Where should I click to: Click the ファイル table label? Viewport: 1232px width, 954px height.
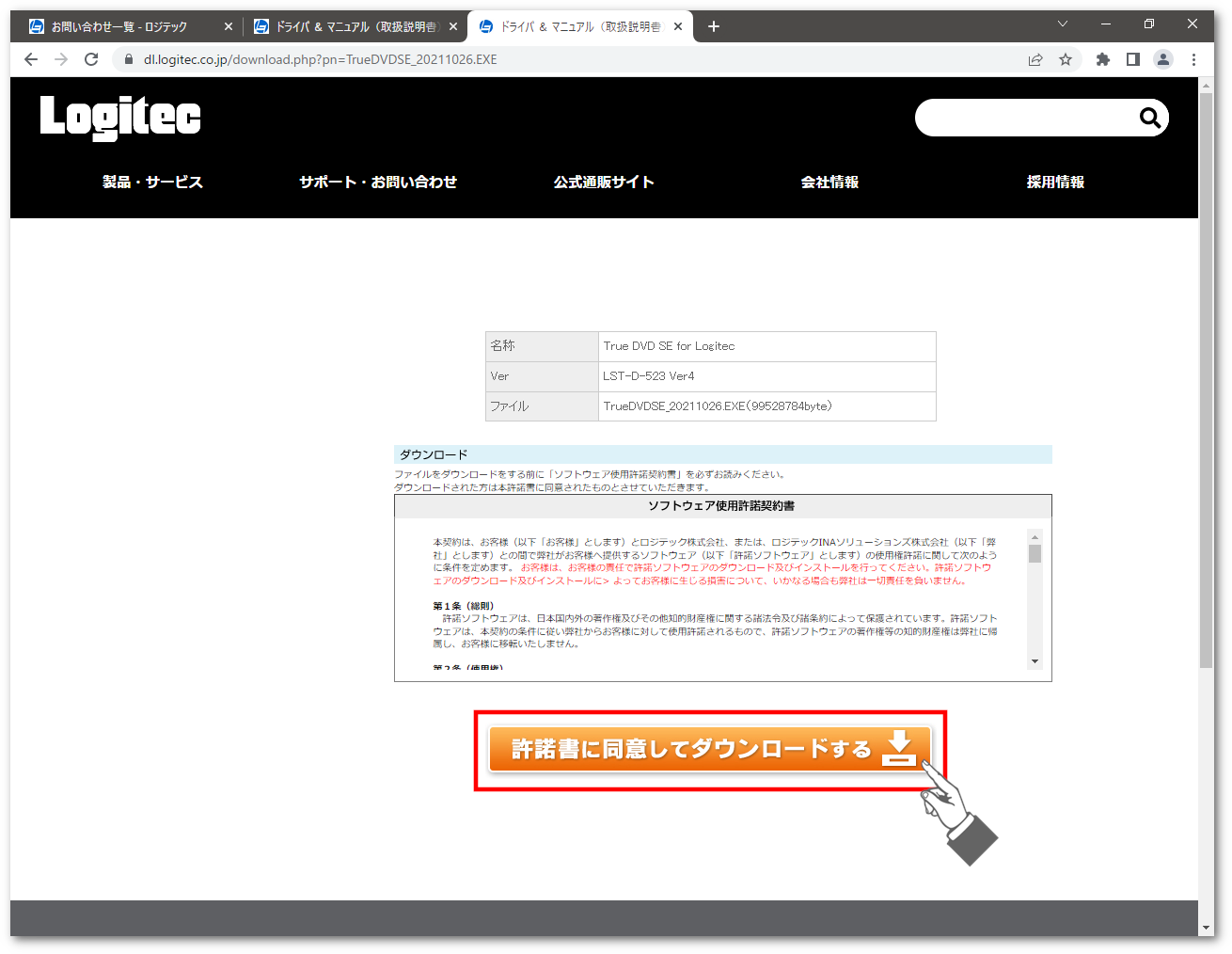(542, 406)
